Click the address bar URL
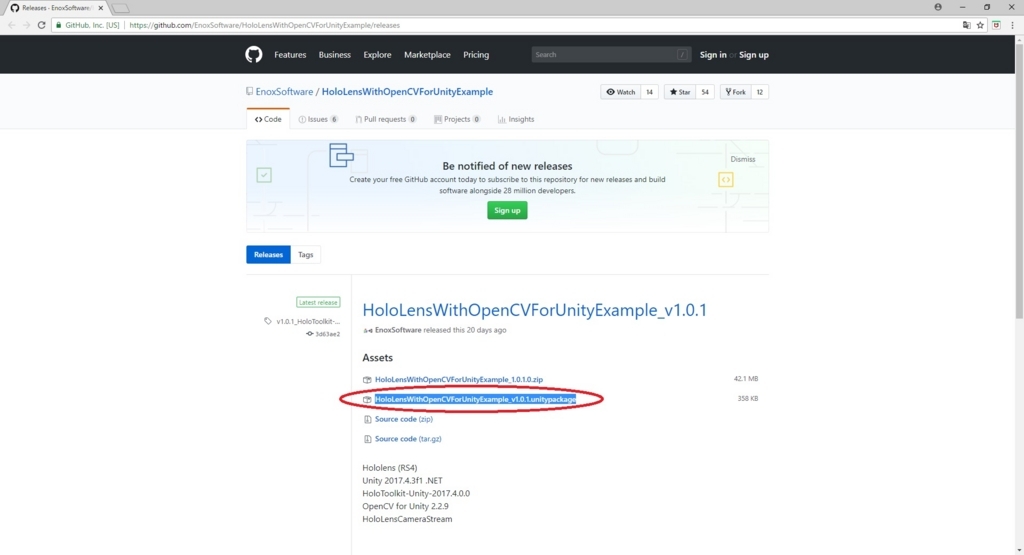 [264, 25]
